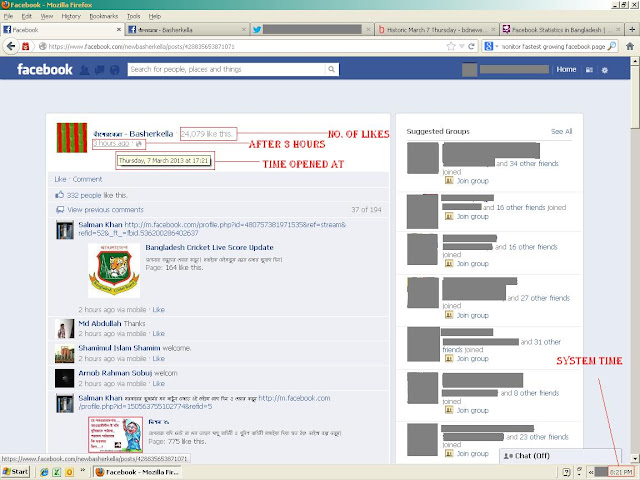The height and width of the screenshot is (480, 640).
Task: Switch to Historic March 7 Thursday tab
Action: pos(436,30)
